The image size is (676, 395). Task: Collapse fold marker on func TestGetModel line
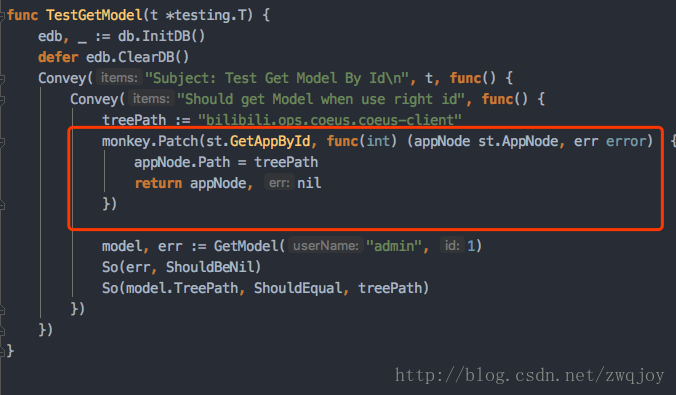pos(2,16)
